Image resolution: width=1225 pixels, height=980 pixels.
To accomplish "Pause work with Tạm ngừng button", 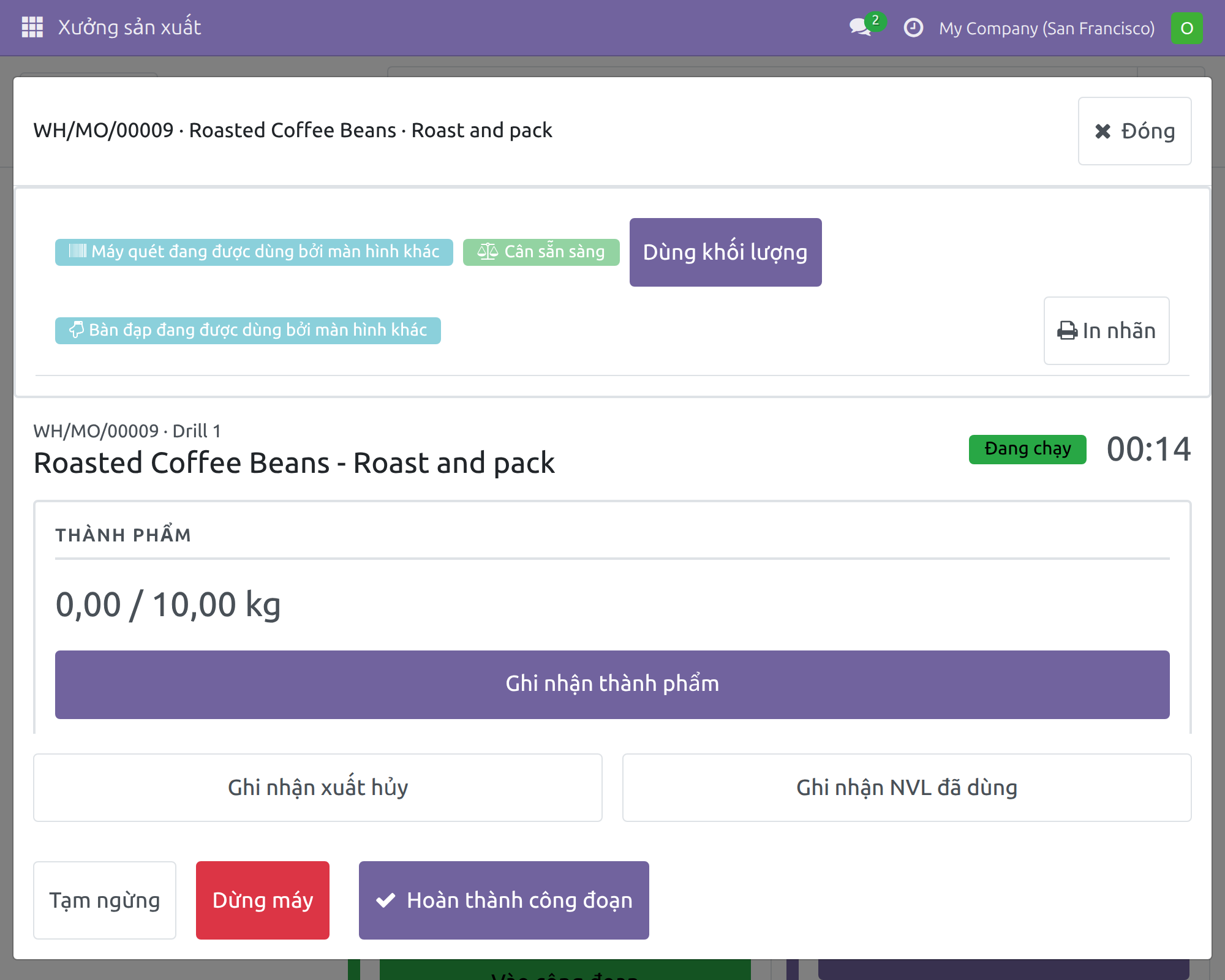I will 105,900.
